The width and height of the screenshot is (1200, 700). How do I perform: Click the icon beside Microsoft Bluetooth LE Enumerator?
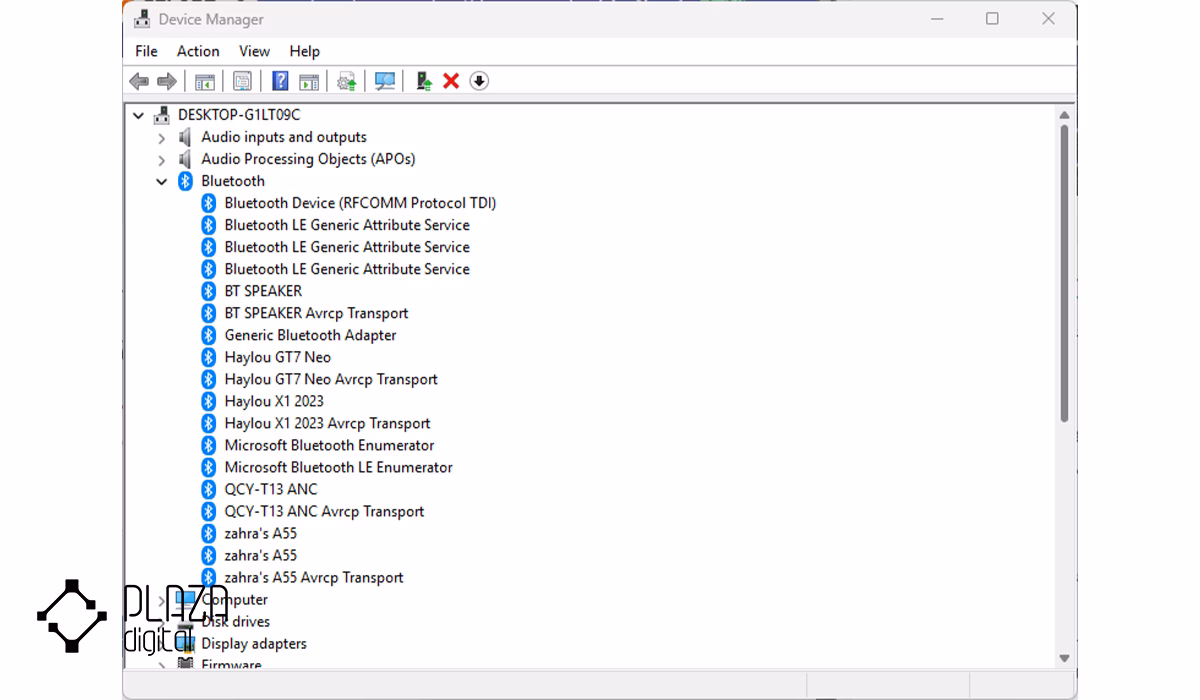tap(209, 467)
